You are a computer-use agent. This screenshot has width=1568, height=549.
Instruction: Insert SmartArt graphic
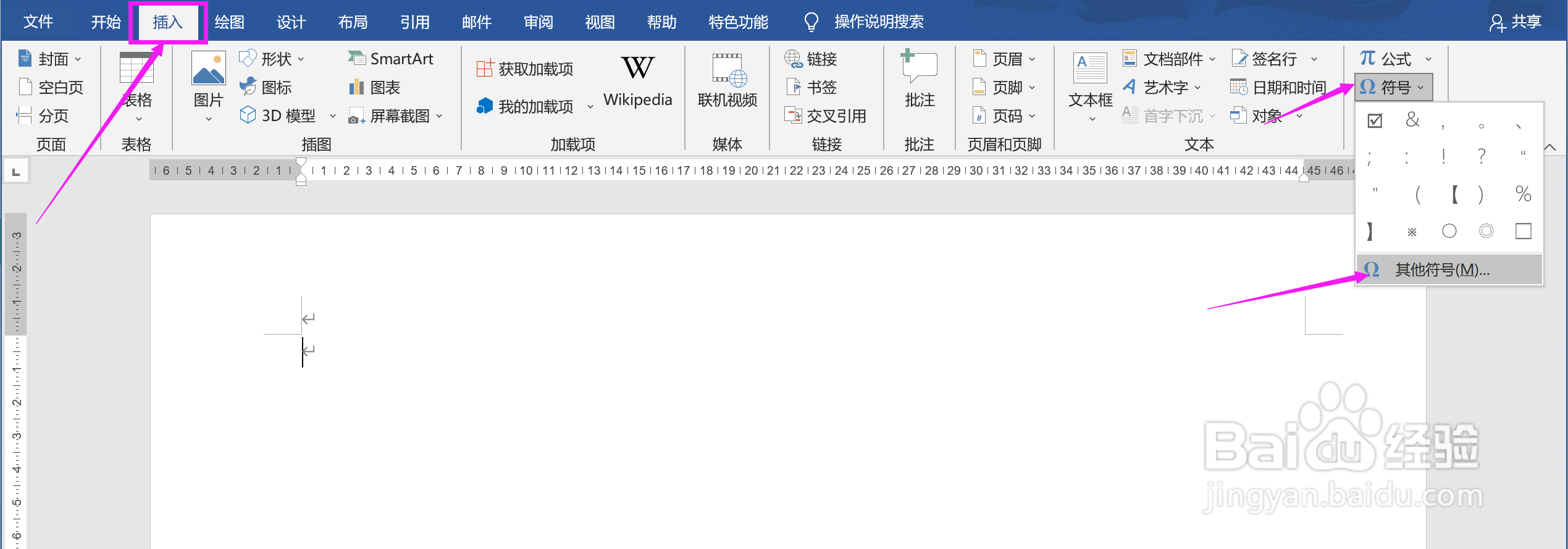[x=390, y=59]
